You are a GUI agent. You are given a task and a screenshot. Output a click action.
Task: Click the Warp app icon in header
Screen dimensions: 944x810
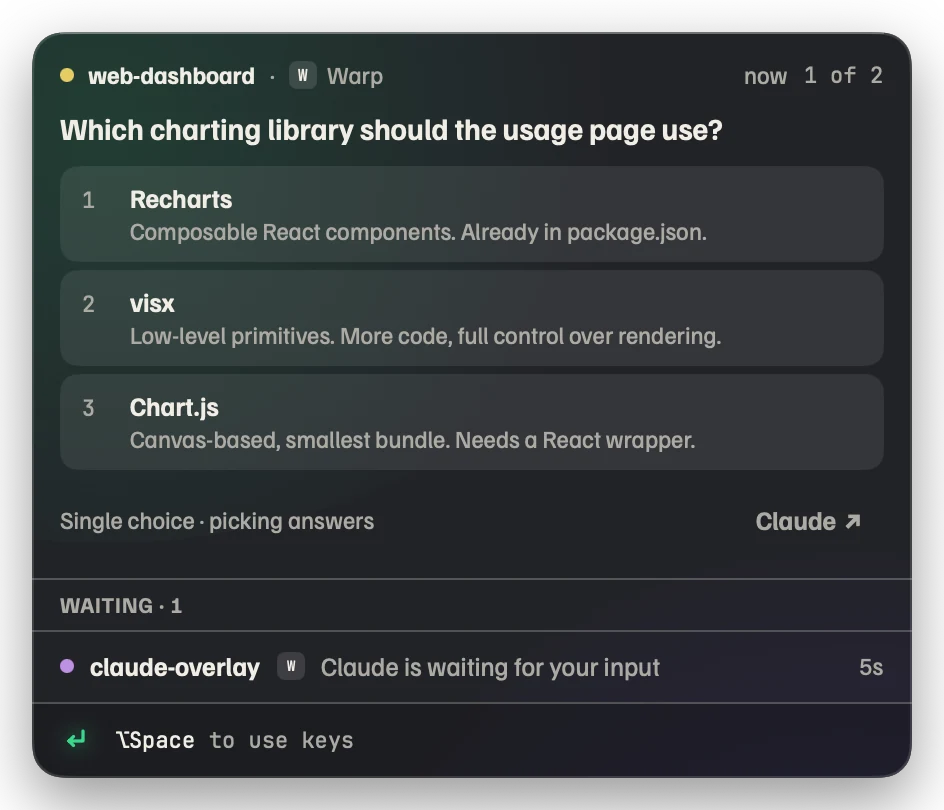(303, 76)
